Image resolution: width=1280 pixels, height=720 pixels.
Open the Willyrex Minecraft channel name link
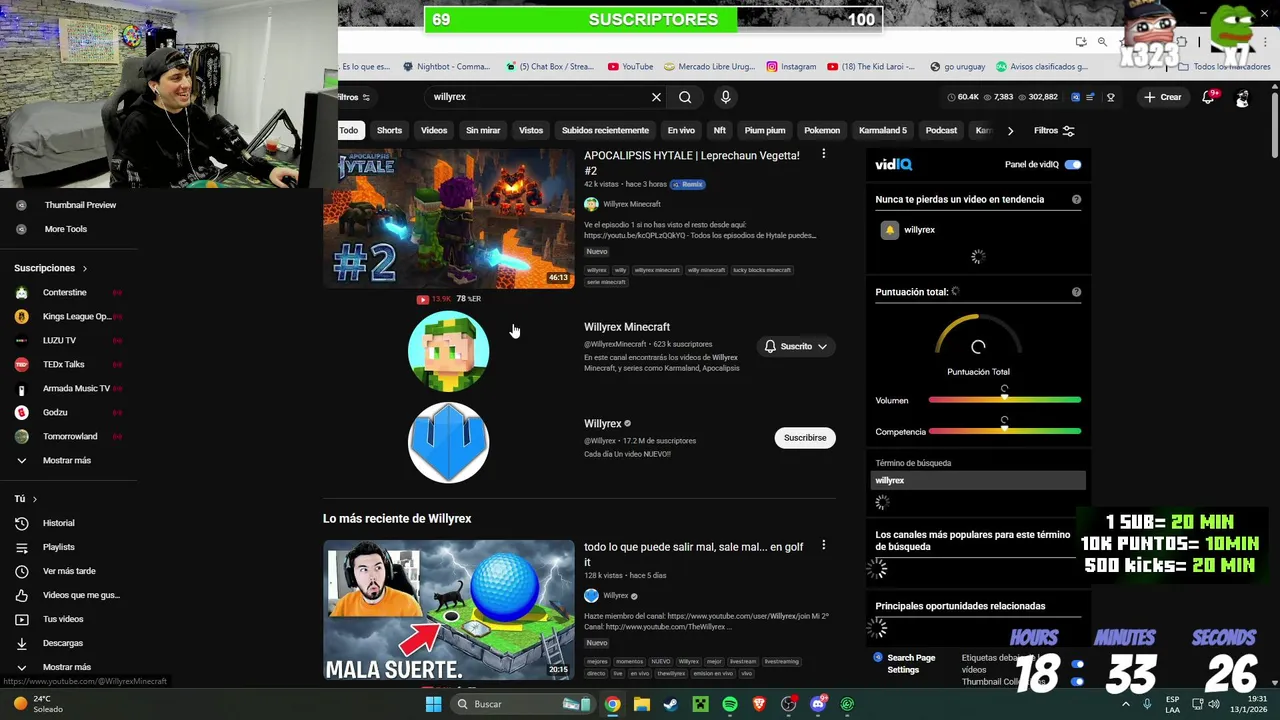(x=627, y=327)
